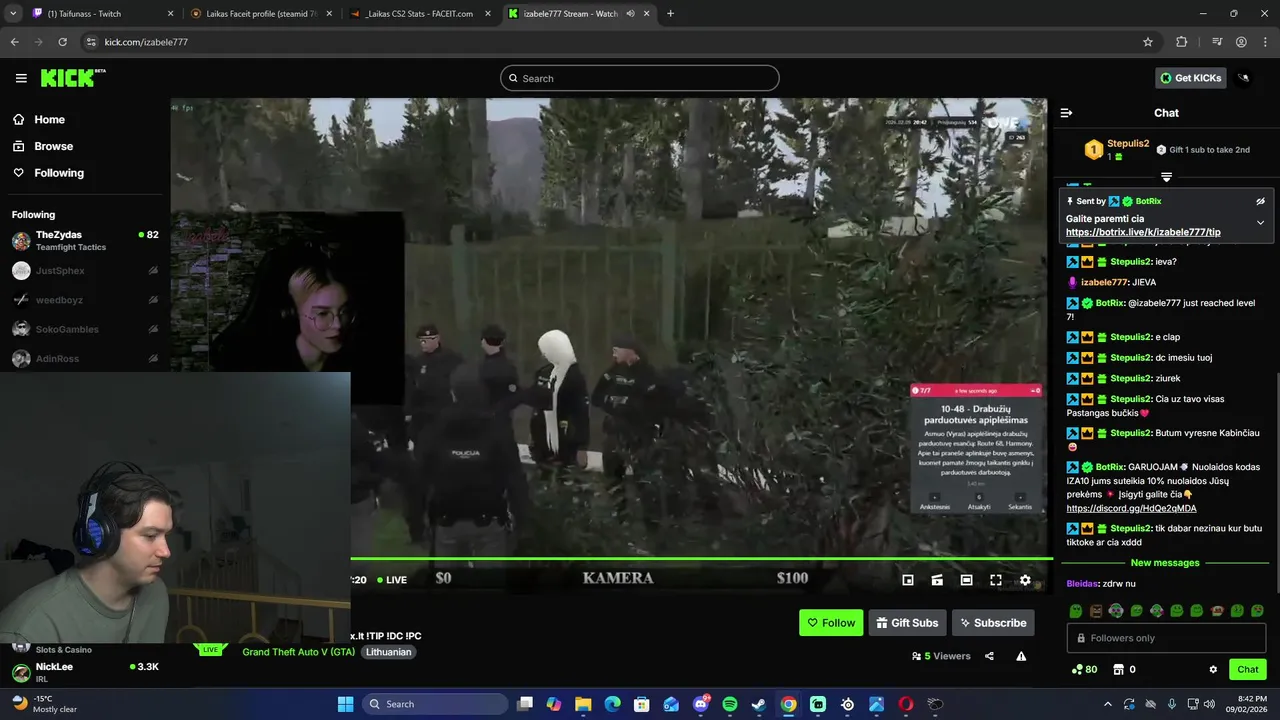1280x720 pixels.
Task: Report the stream warning icon
Action: [1021, 656]
